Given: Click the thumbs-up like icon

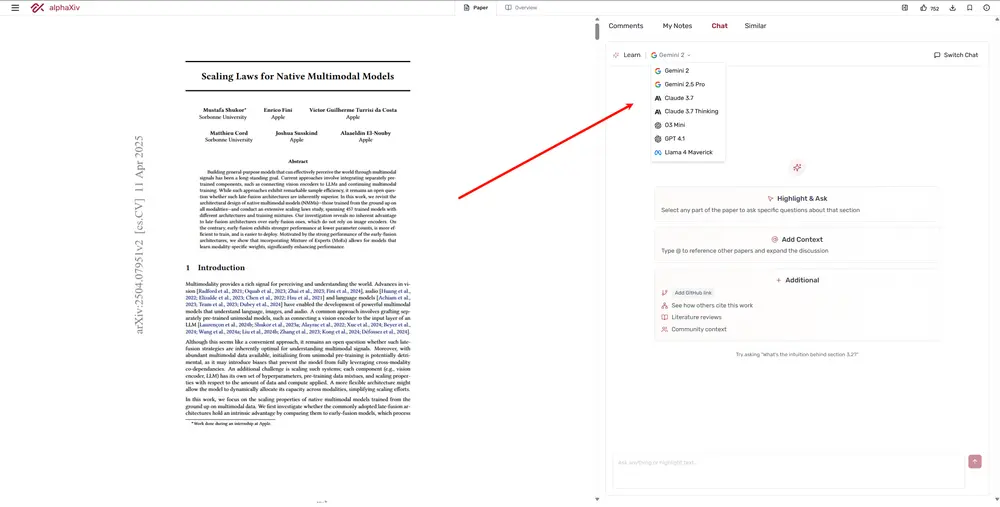Looking at the screenshot, I should click(x=922, y=7).
